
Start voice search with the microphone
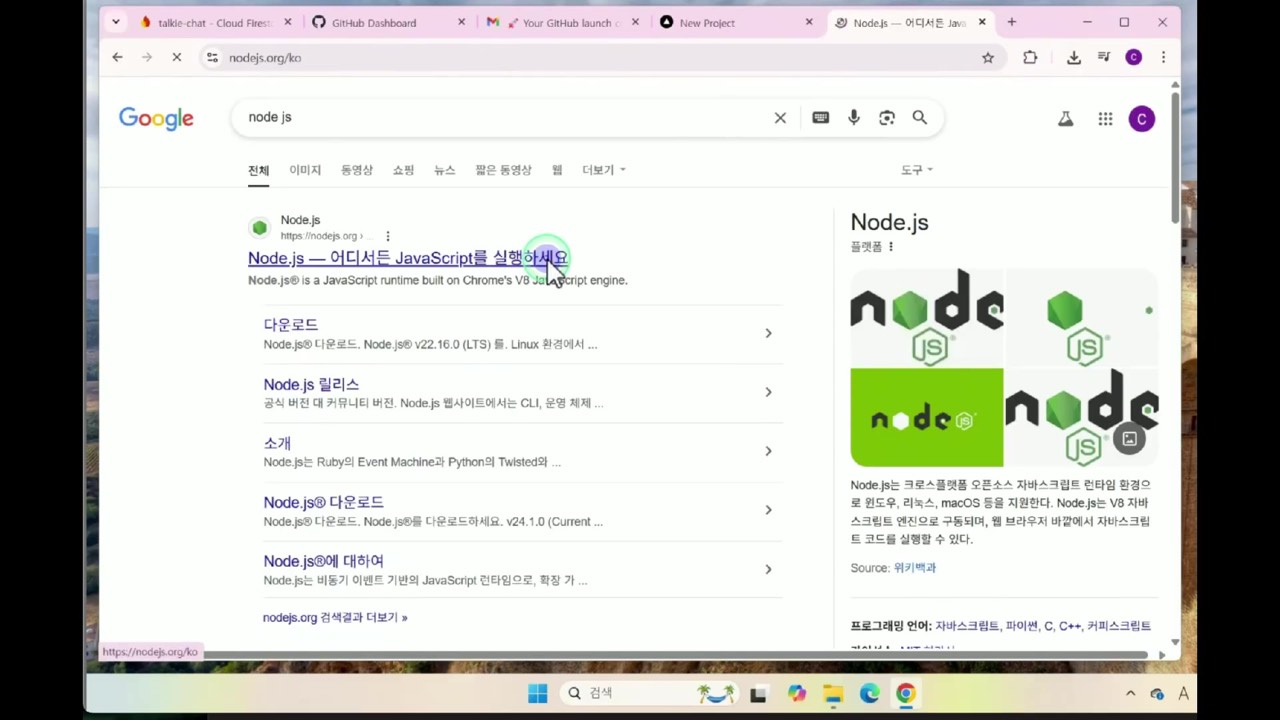tap(854, 118)
